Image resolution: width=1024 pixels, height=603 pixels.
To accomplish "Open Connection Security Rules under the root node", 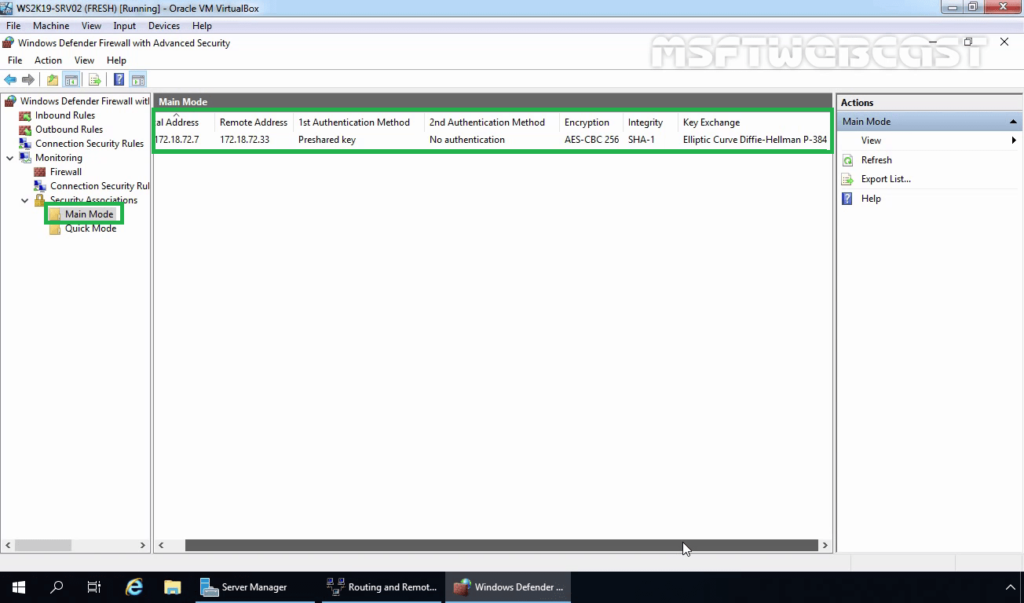I will pyautogui.click(x=89, y=144).
